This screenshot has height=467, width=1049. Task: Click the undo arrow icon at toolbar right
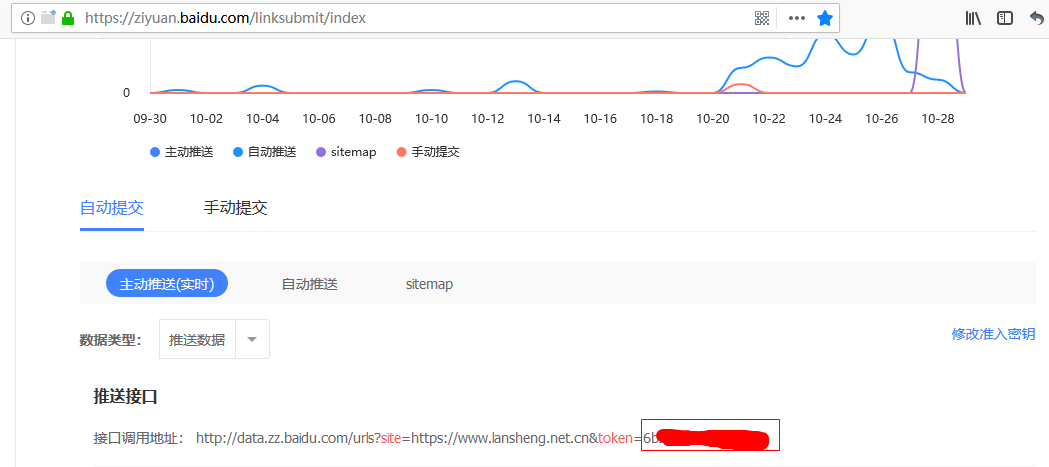[1038, 18]
